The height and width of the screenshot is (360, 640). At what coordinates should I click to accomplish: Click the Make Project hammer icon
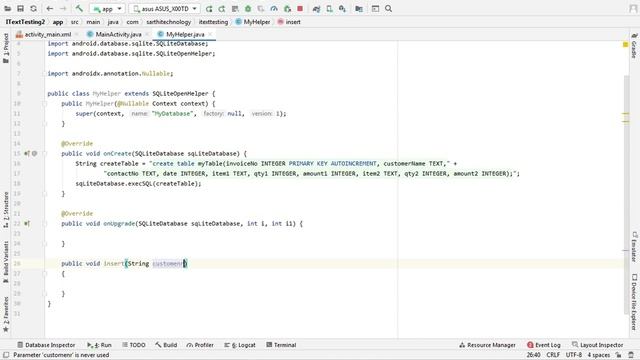[x=79, y=9]
